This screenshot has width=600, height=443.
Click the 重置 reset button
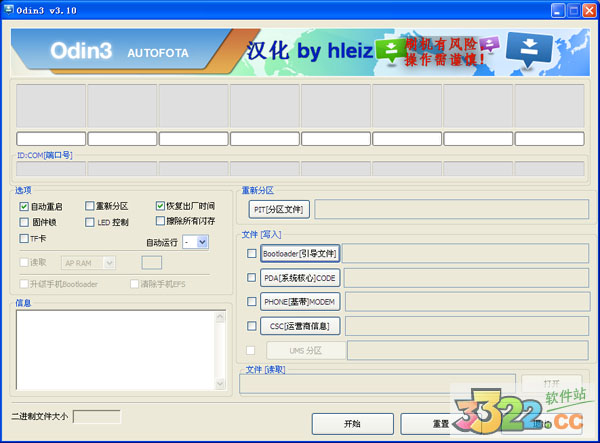[x=440, y=423]
